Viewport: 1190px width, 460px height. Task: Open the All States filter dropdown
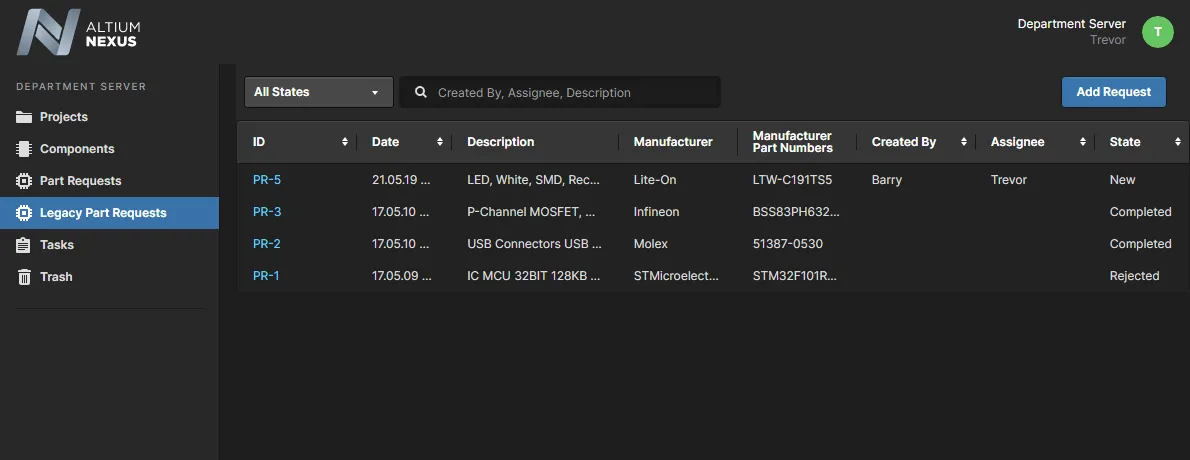(x=318, y=92)
